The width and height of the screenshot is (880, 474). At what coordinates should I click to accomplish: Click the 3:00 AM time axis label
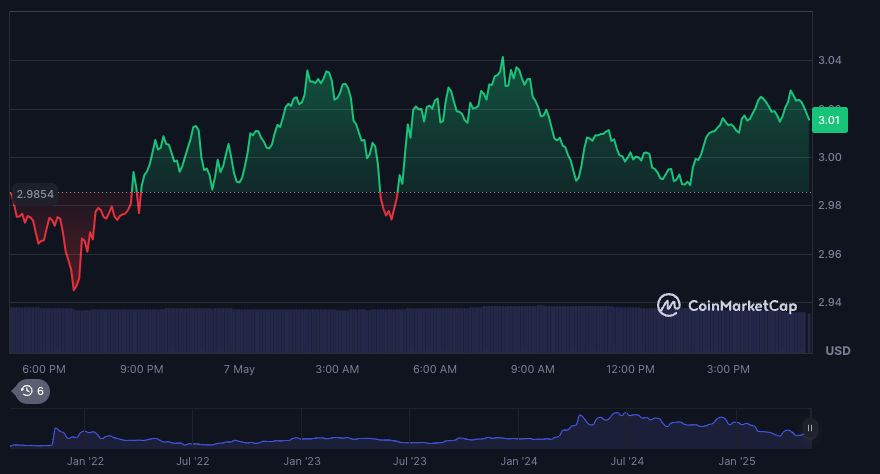337,369
